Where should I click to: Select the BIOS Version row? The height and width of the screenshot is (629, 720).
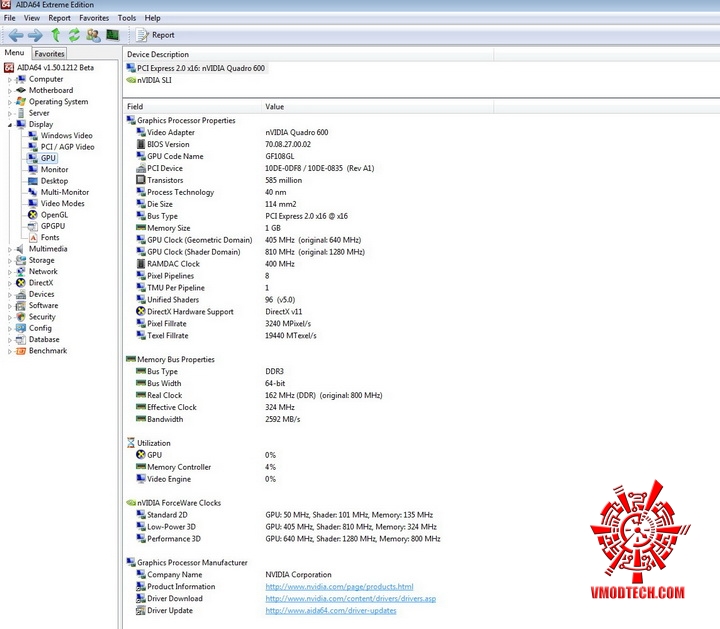point(223,144)
